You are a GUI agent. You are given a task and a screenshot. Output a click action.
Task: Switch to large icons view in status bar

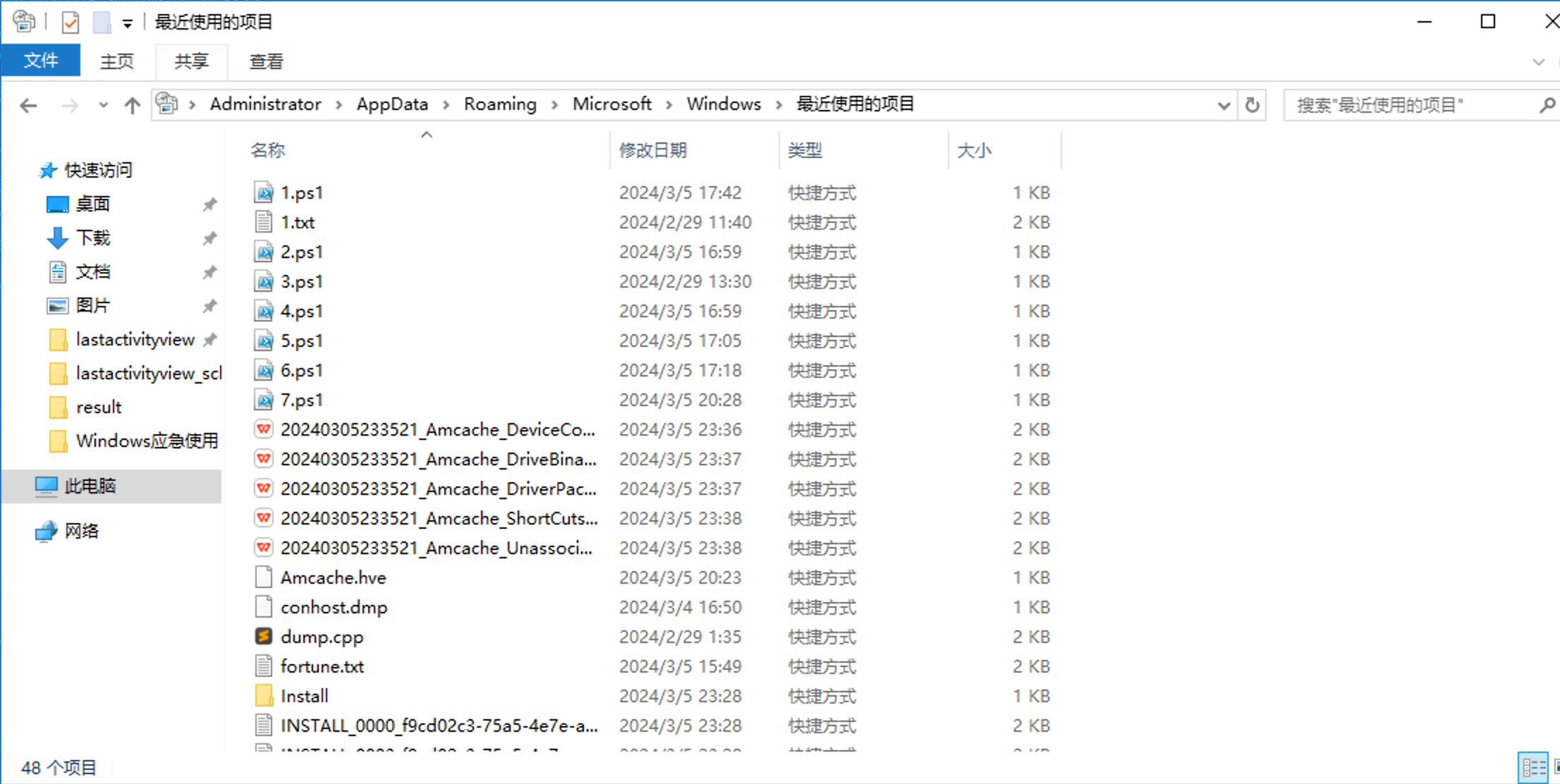click(x=1555, y=766)
